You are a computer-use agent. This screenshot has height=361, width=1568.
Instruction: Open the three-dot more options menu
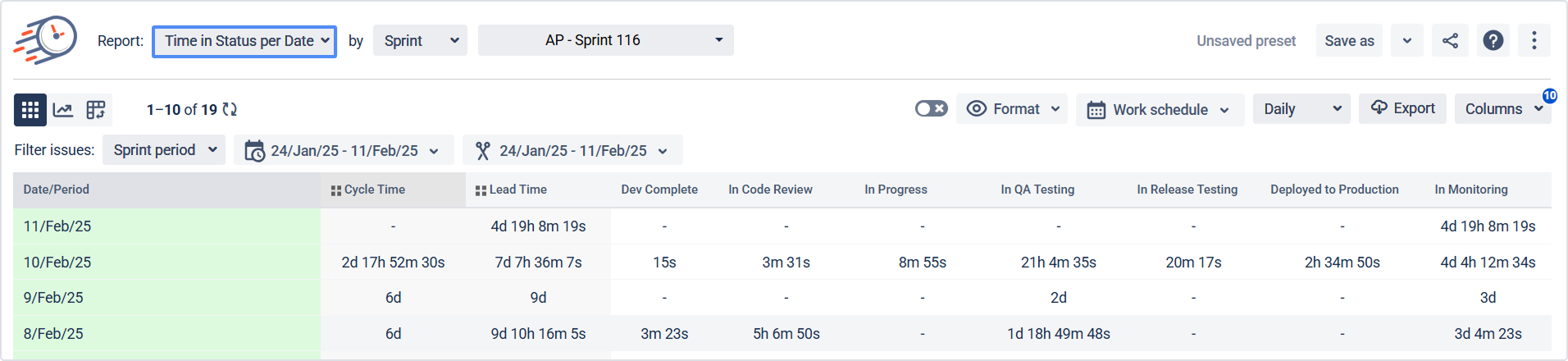click(x=1534, y=41)
